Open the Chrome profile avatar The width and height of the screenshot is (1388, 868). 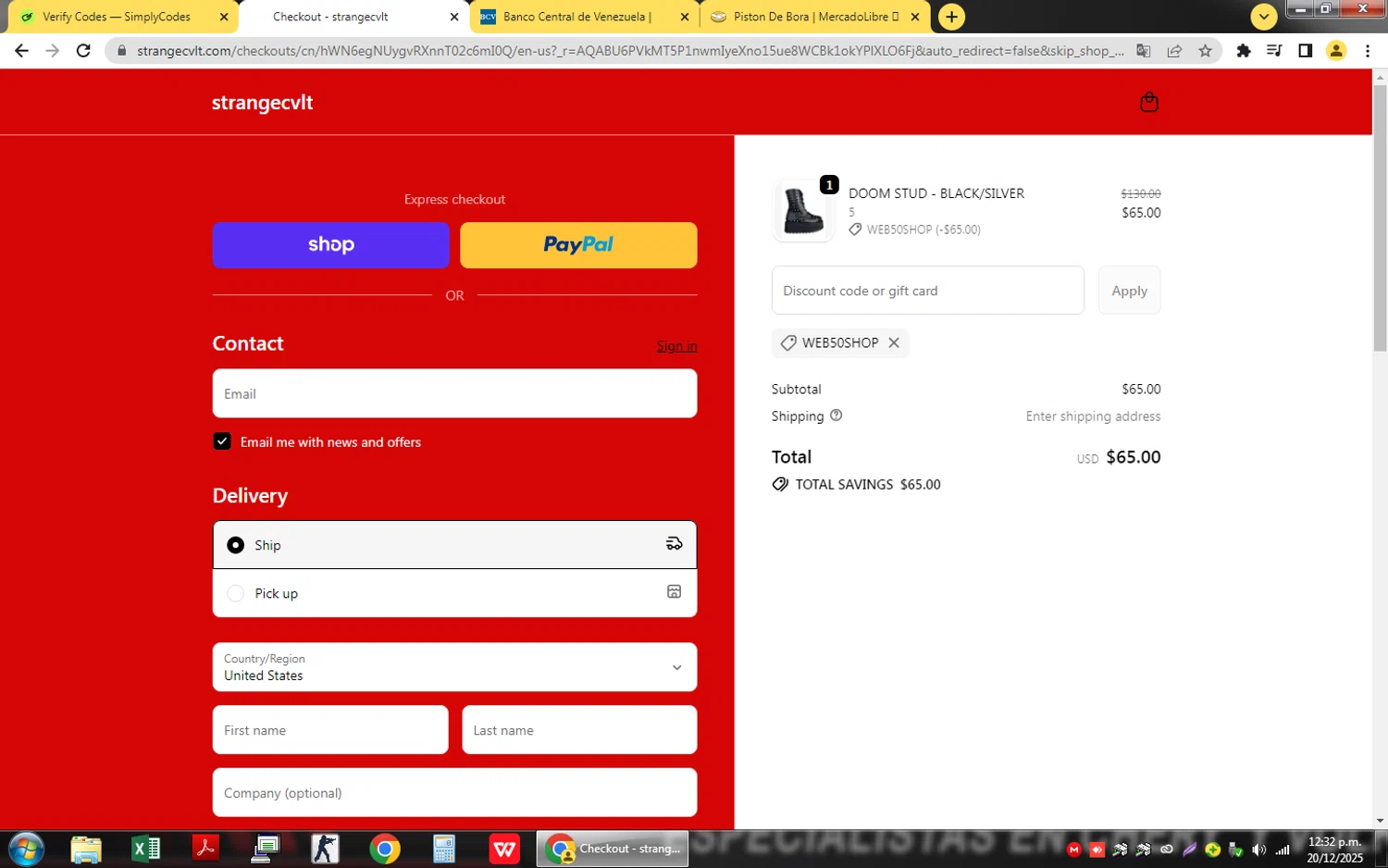coord(1336,51)
